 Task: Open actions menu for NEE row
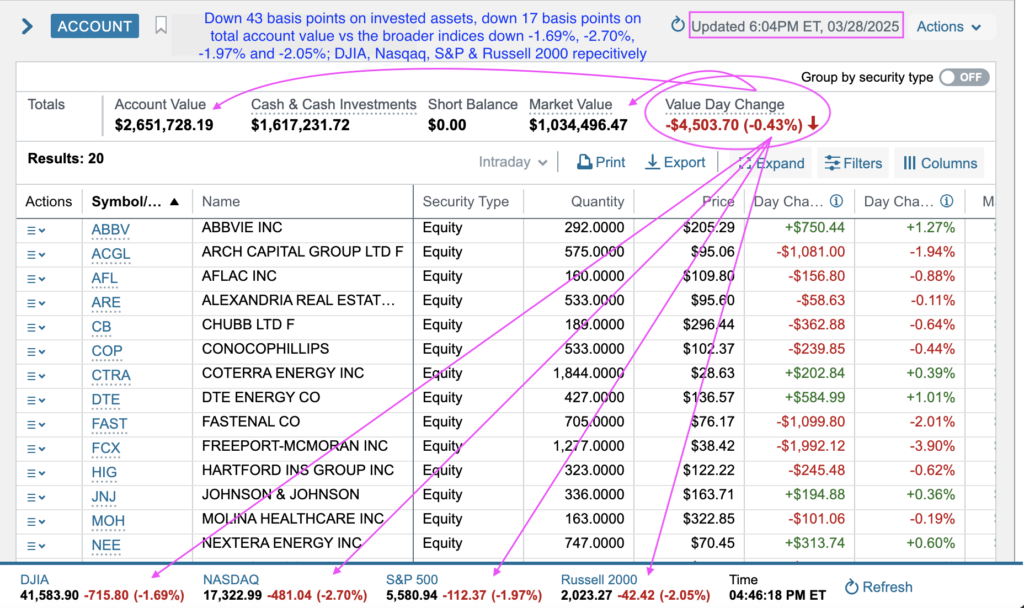point(36,546)
